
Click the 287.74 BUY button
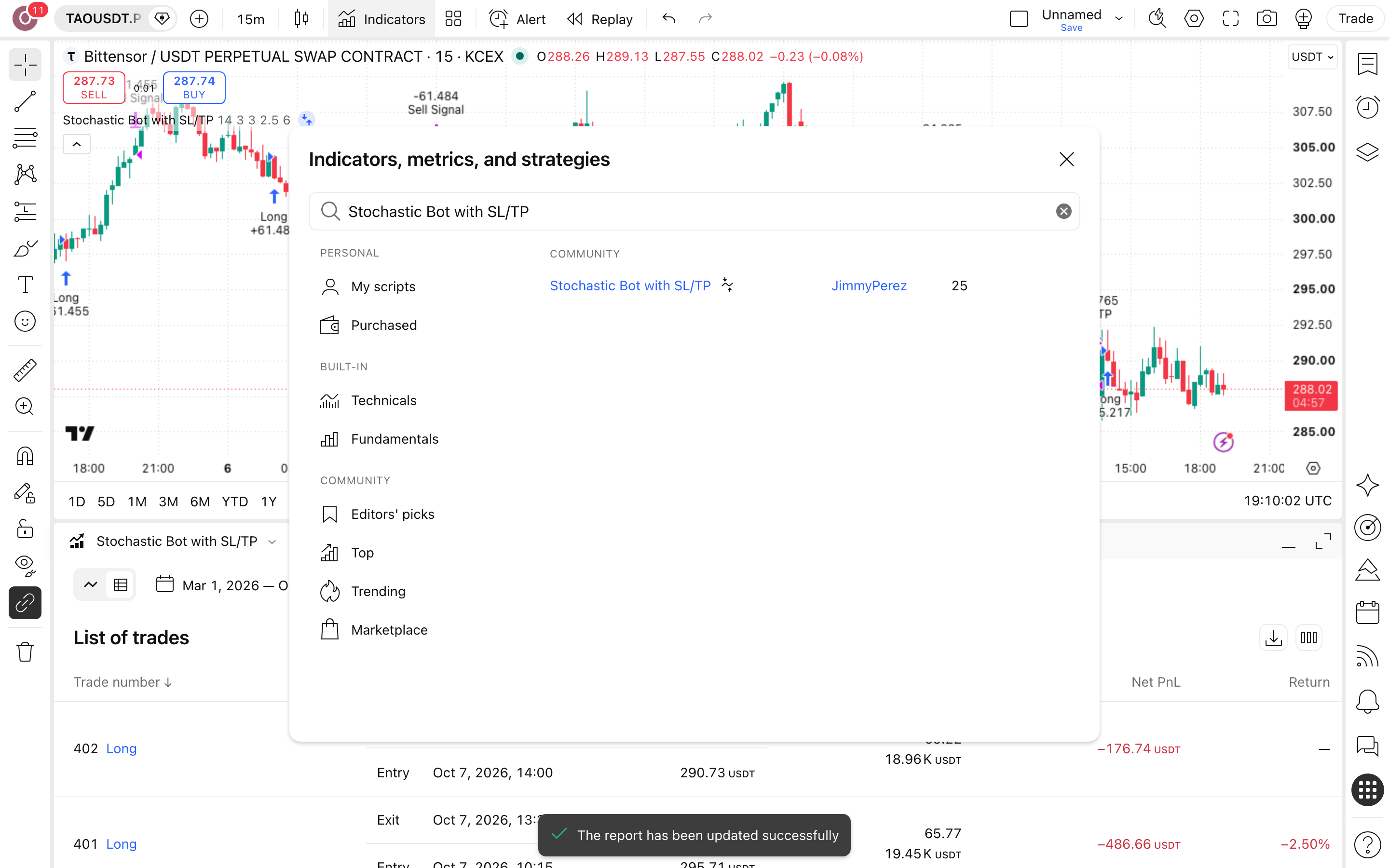[x=194, y=87]
